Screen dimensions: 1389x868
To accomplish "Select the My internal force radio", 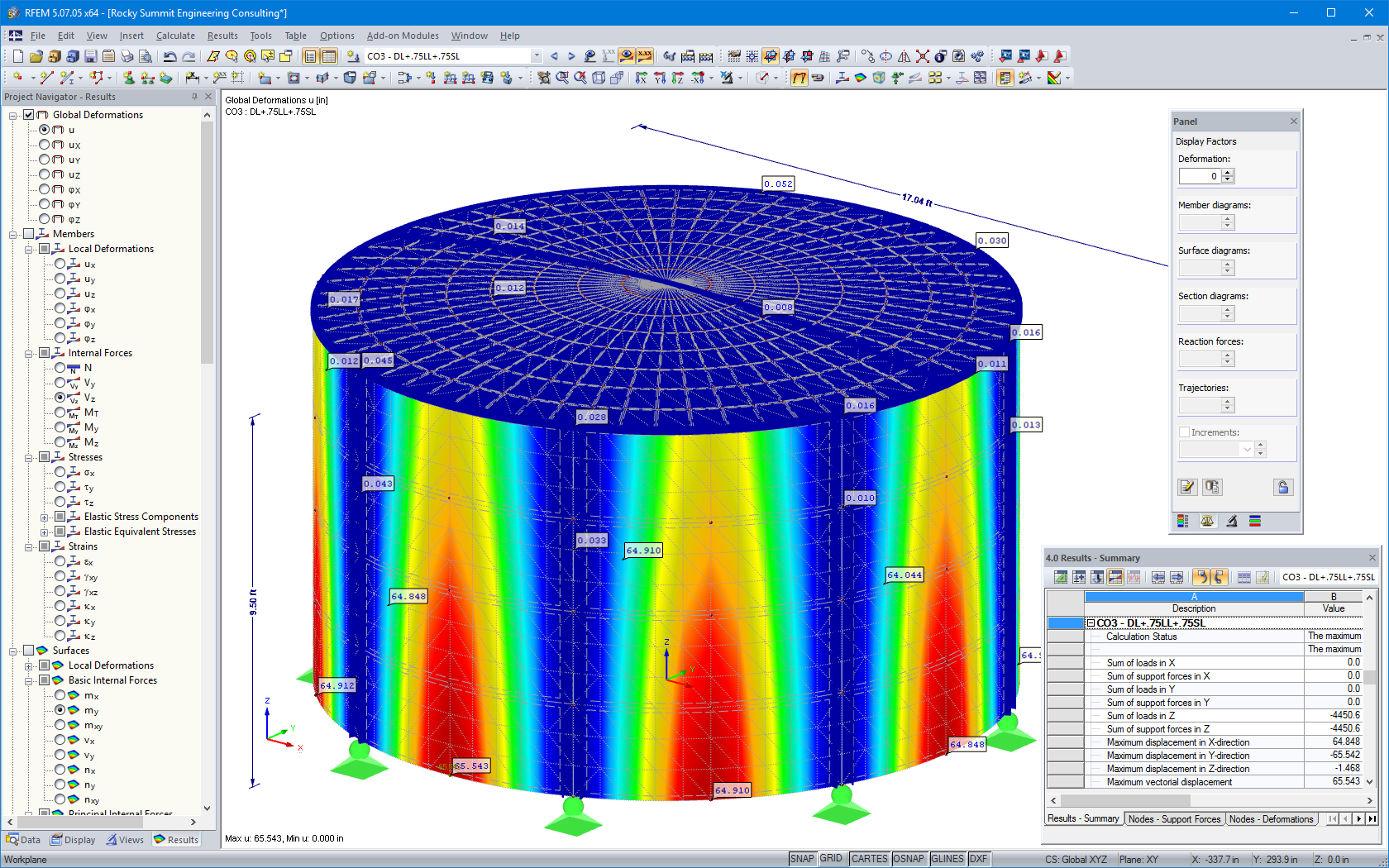I will [60, 427].
